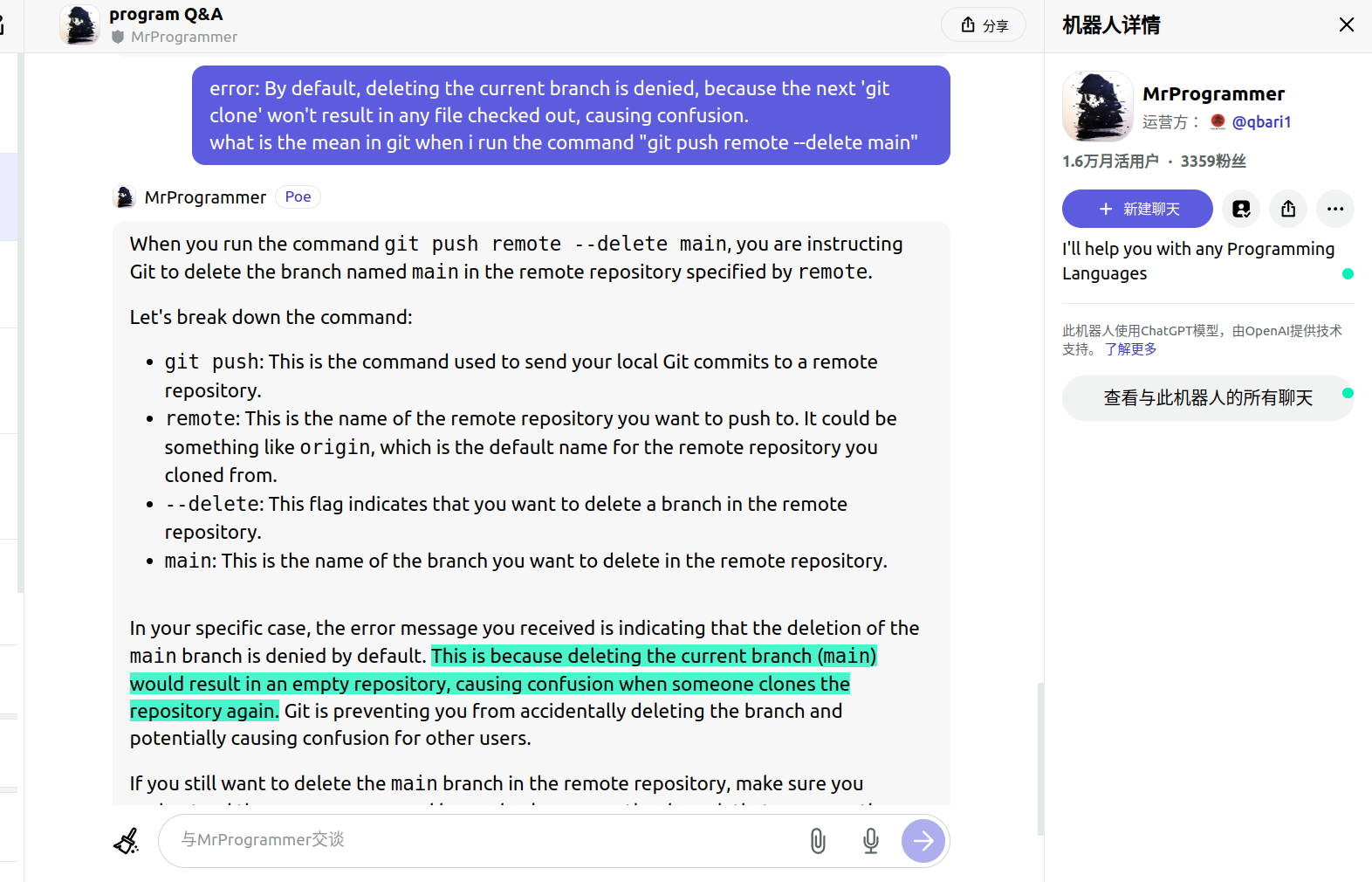Click the clear context broom icon
Screen dimensions: 1372x882
[x=127, y=841]
